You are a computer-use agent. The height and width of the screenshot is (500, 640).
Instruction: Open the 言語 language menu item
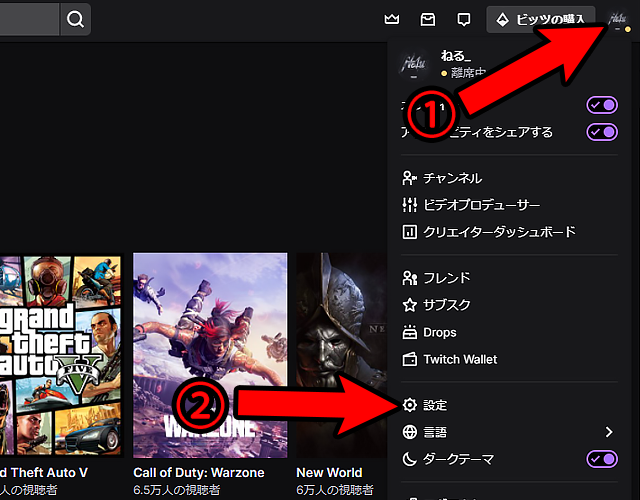click(x=509, y=432)
